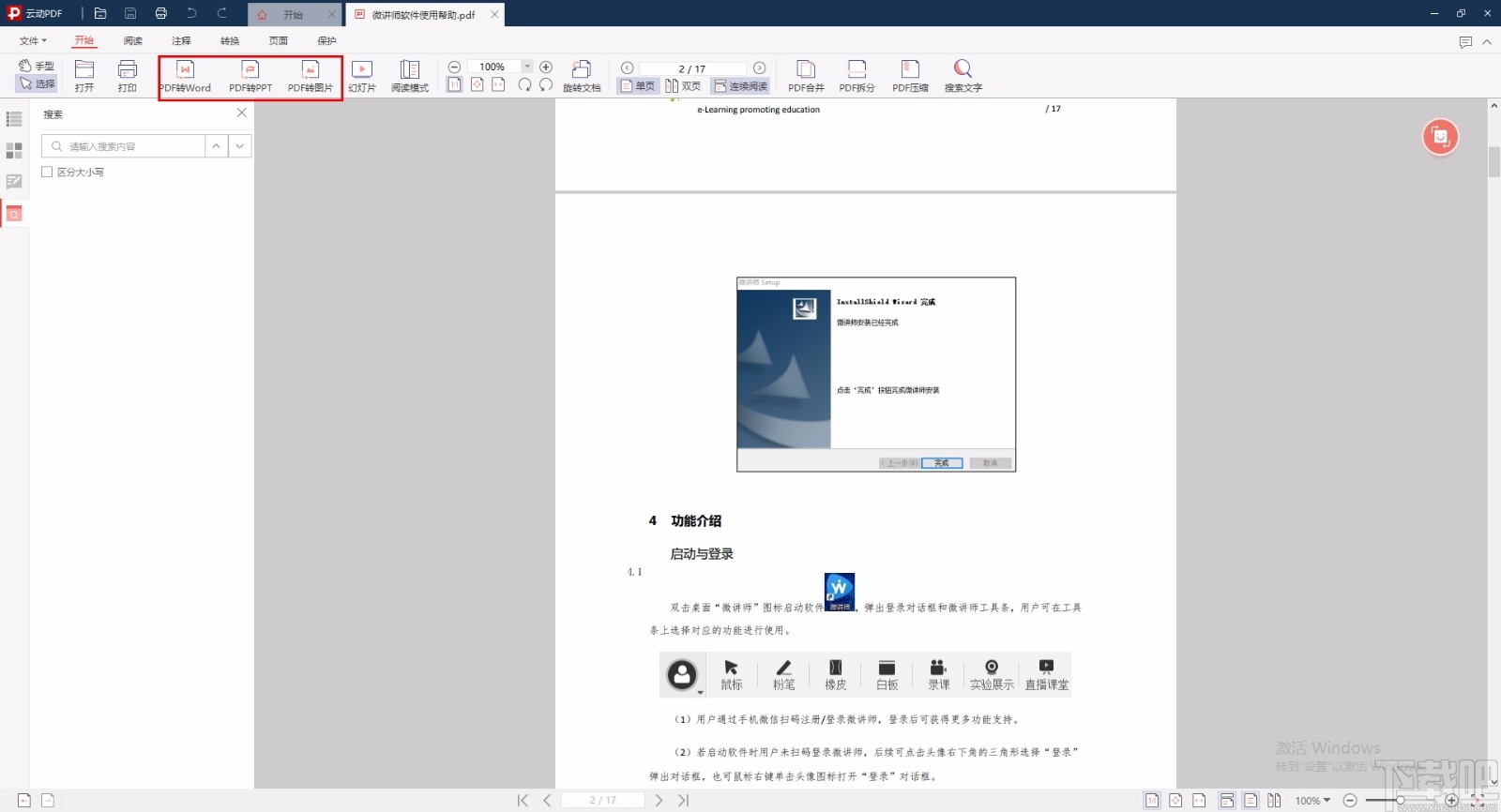Find next search result down arrow

(x=240, y=146)
